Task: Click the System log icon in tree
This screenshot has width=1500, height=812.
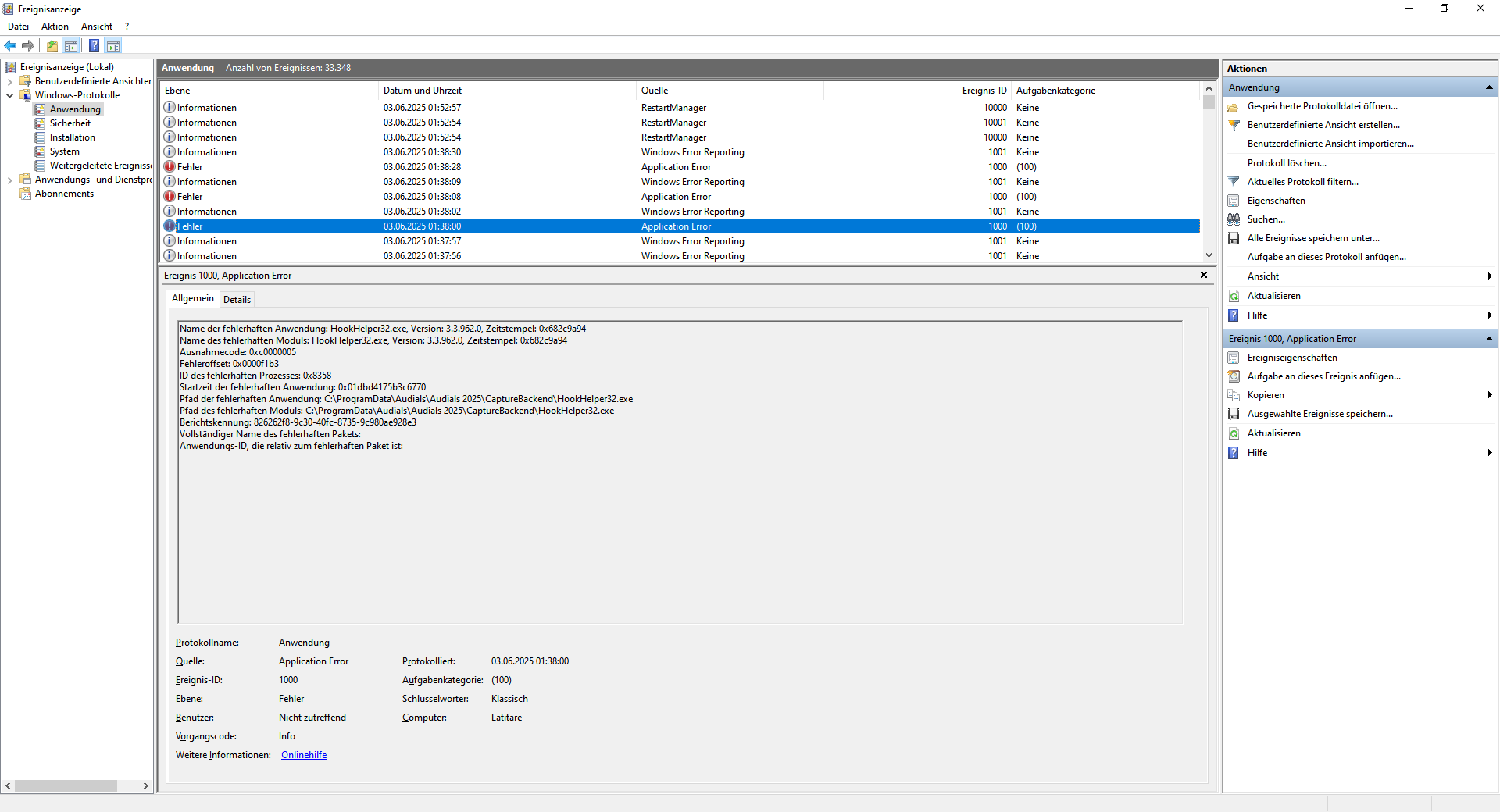Action: coord(40,151)
